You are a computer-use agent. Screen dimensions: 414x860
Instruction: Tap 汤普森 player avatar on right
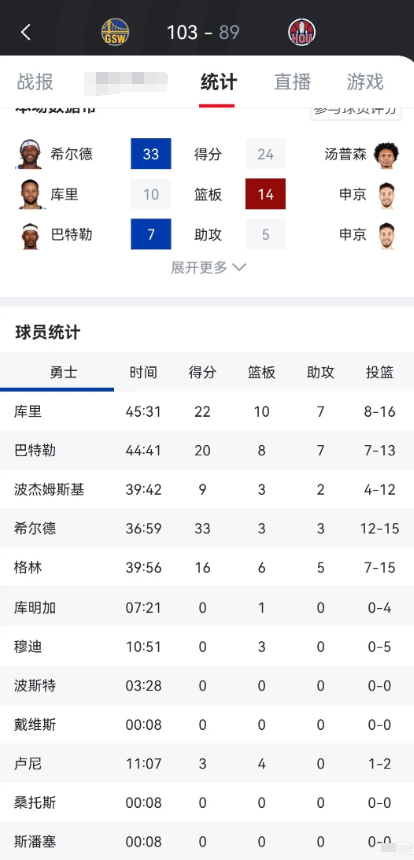[x=386, y=154]
